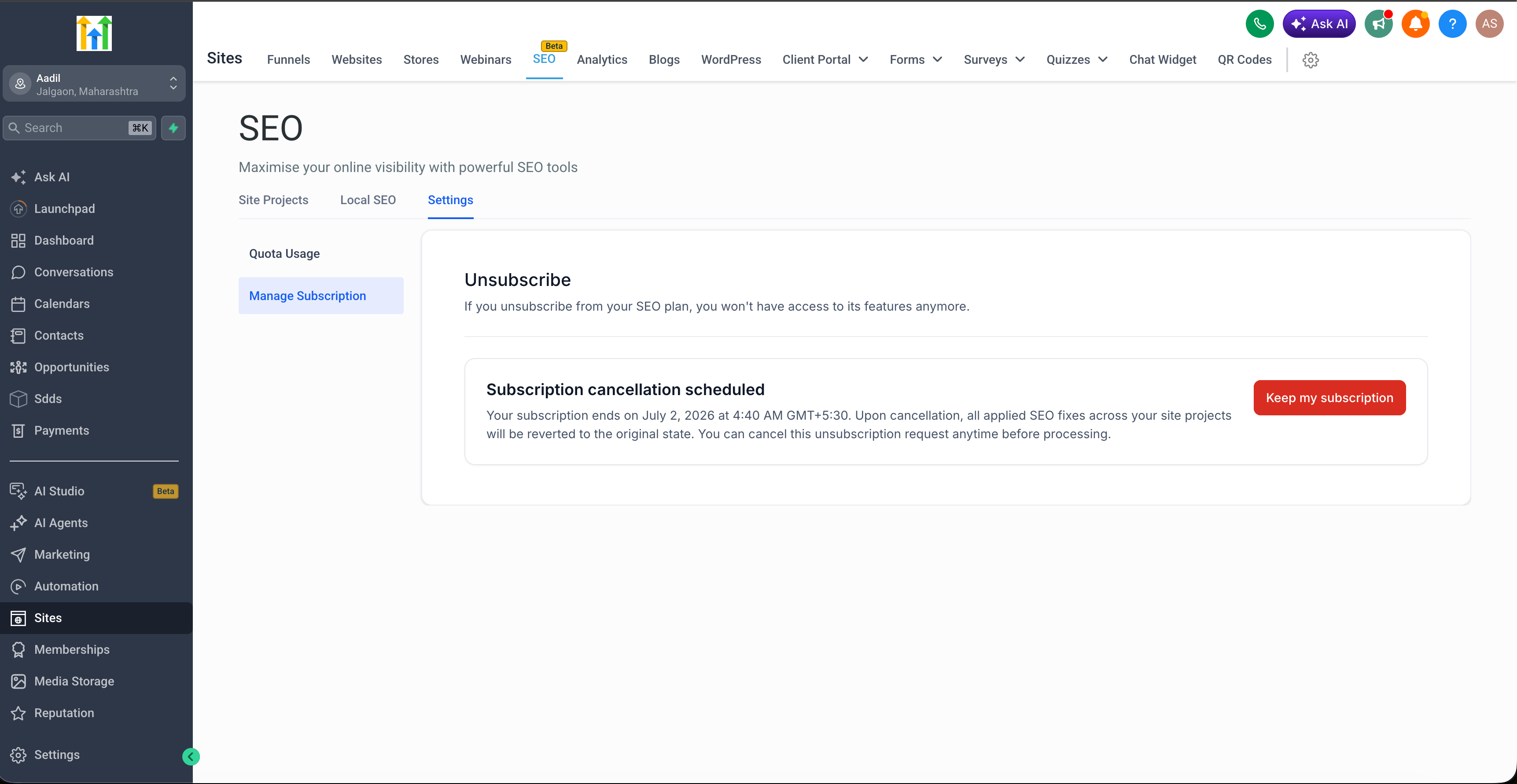Switch to the Webinars tab
Viewport: 1517px width, 784px height.
(486, 60)
